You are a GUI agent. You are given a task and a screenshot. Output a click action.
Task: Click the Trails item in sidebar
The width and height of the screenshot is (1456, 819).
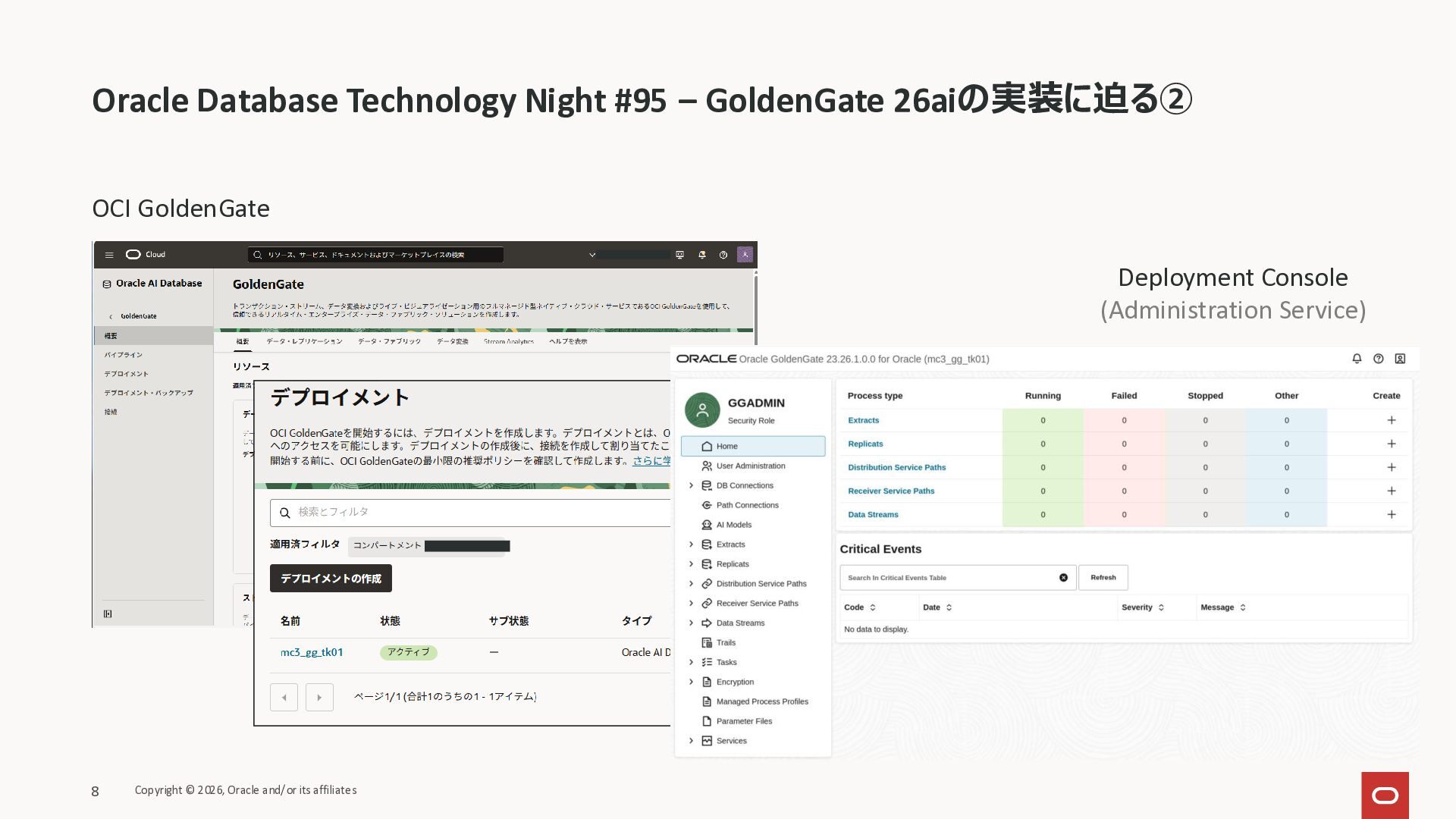[726, 643]
